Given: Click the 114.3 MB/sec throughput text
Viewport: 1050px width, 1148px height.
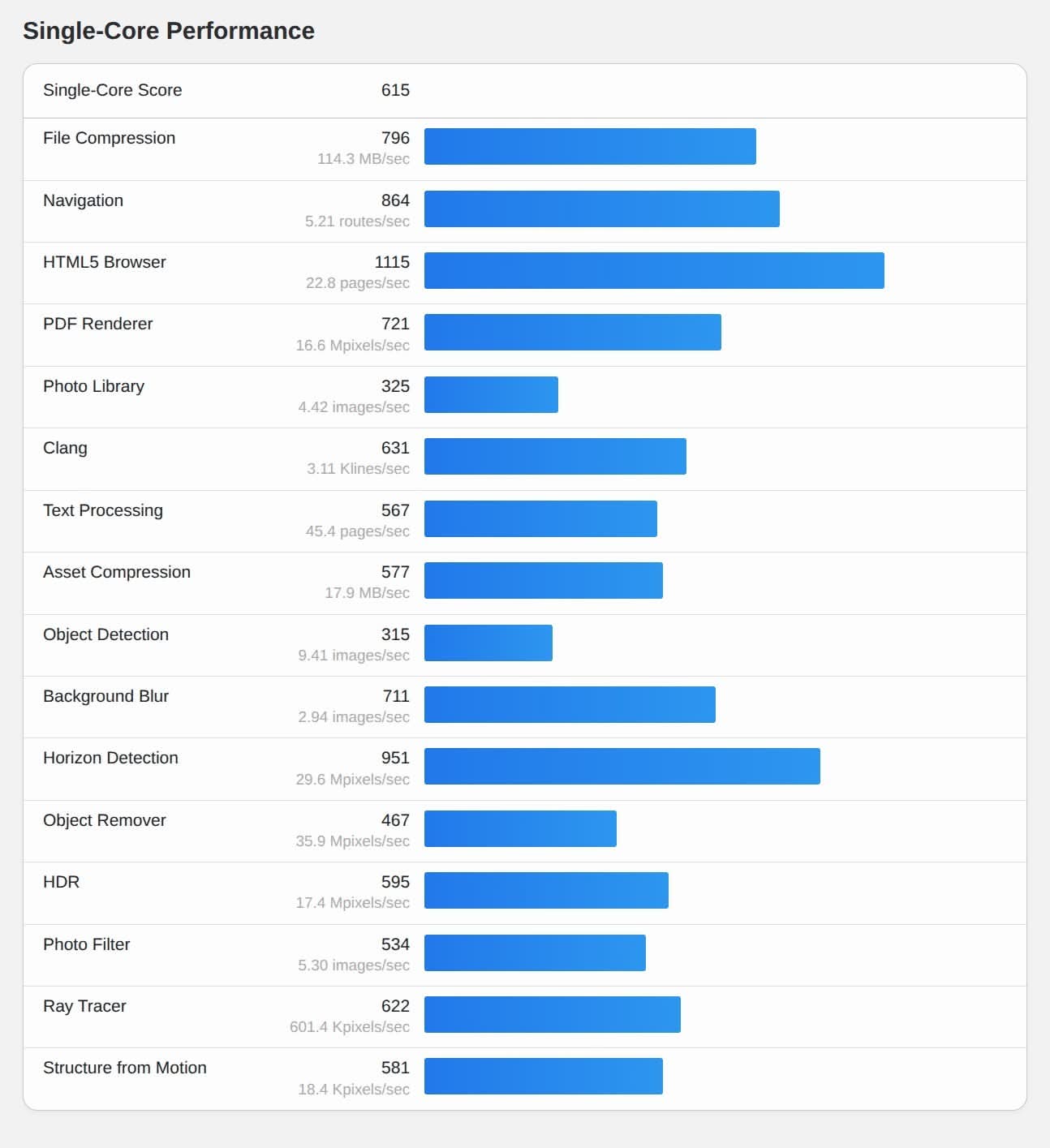Looking at the screenshot, I should [363, 159].
